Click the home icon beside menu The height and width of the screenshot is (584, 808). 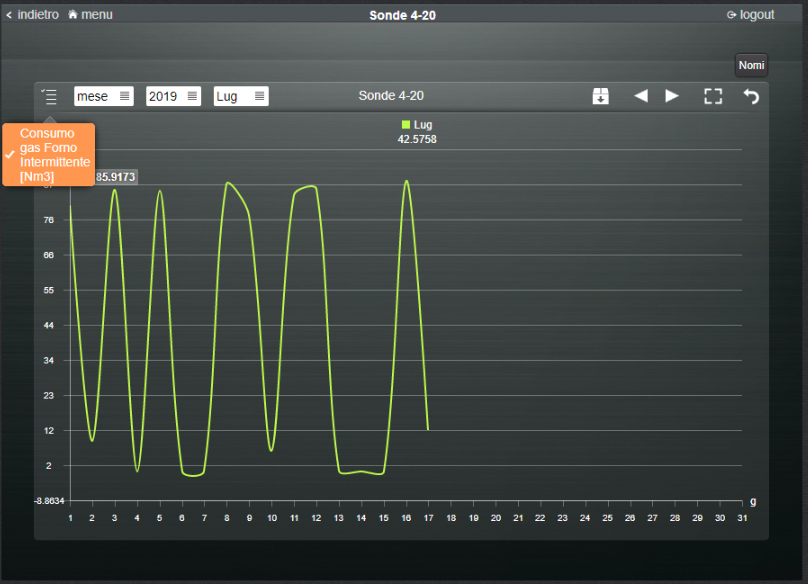(73, 15)
